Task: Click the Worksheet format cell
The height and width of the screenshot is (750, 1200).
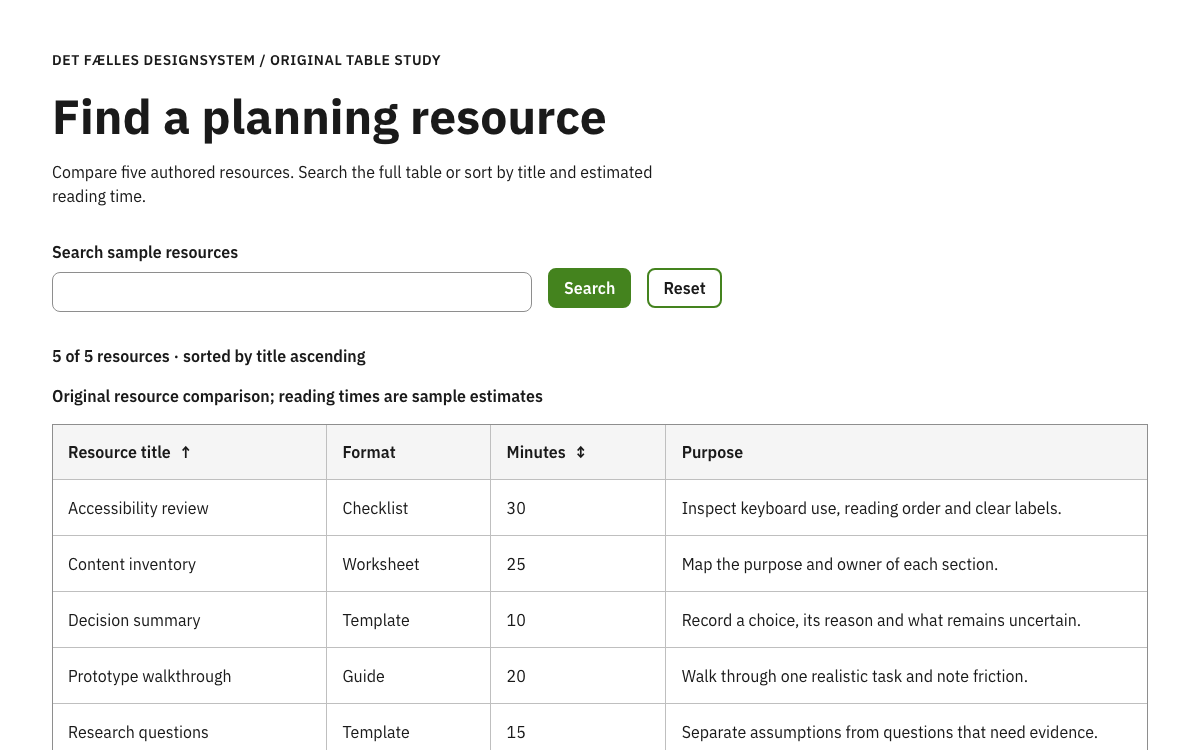Action: click(x=409, y=564)
